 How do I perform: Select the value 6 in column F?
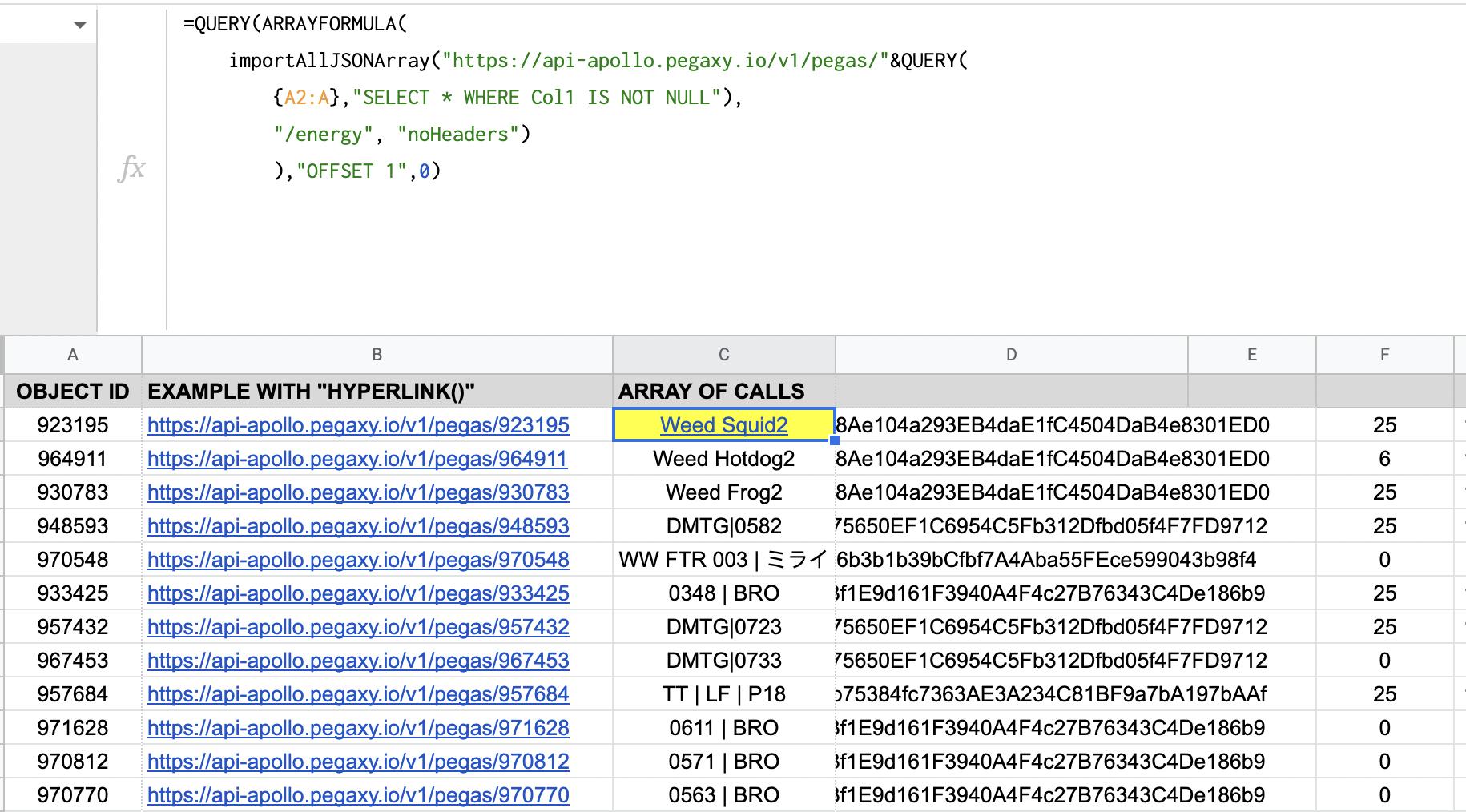1385,459
